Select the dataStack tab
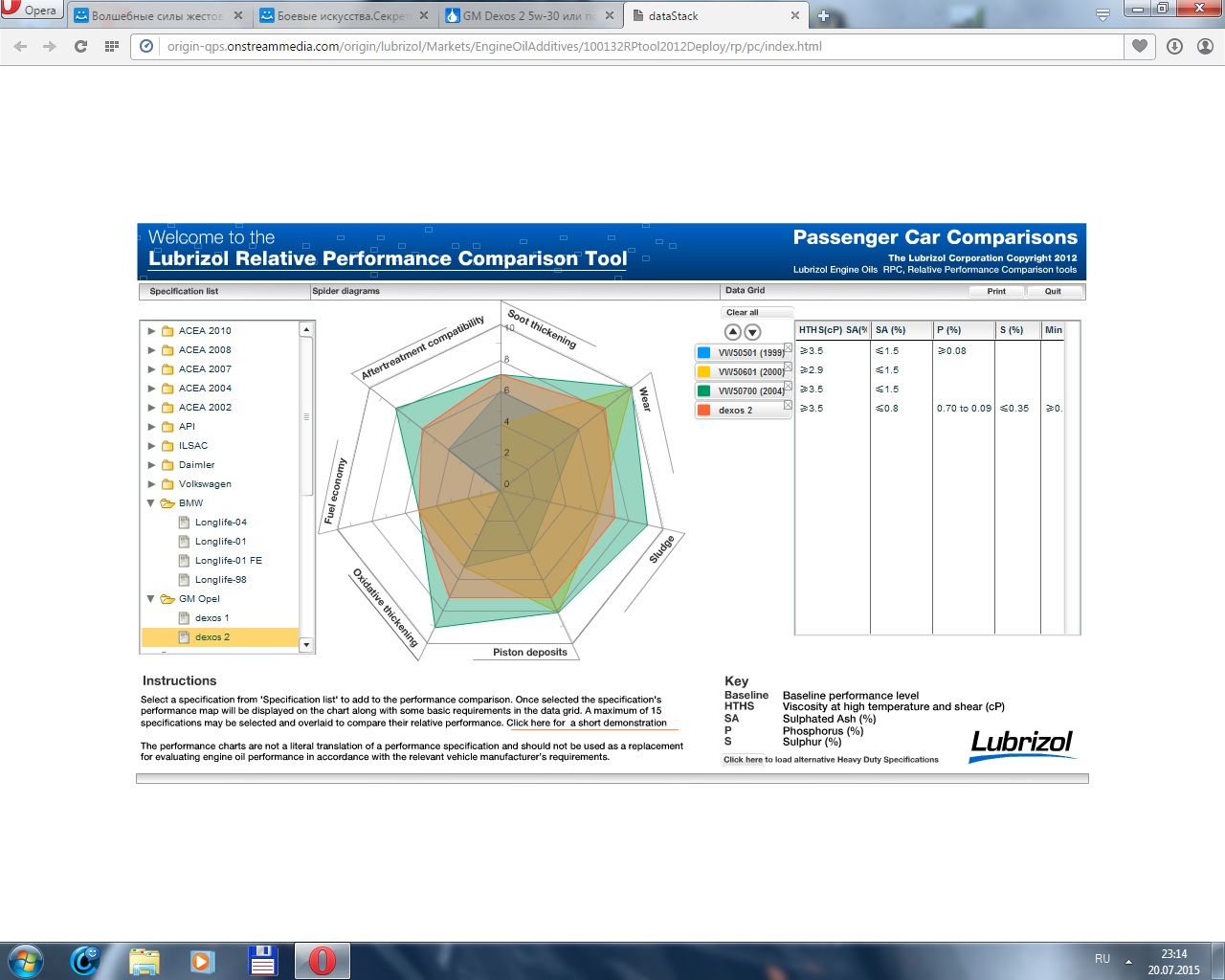This screenshot has height=980, width=1225. tap(713, 15)
